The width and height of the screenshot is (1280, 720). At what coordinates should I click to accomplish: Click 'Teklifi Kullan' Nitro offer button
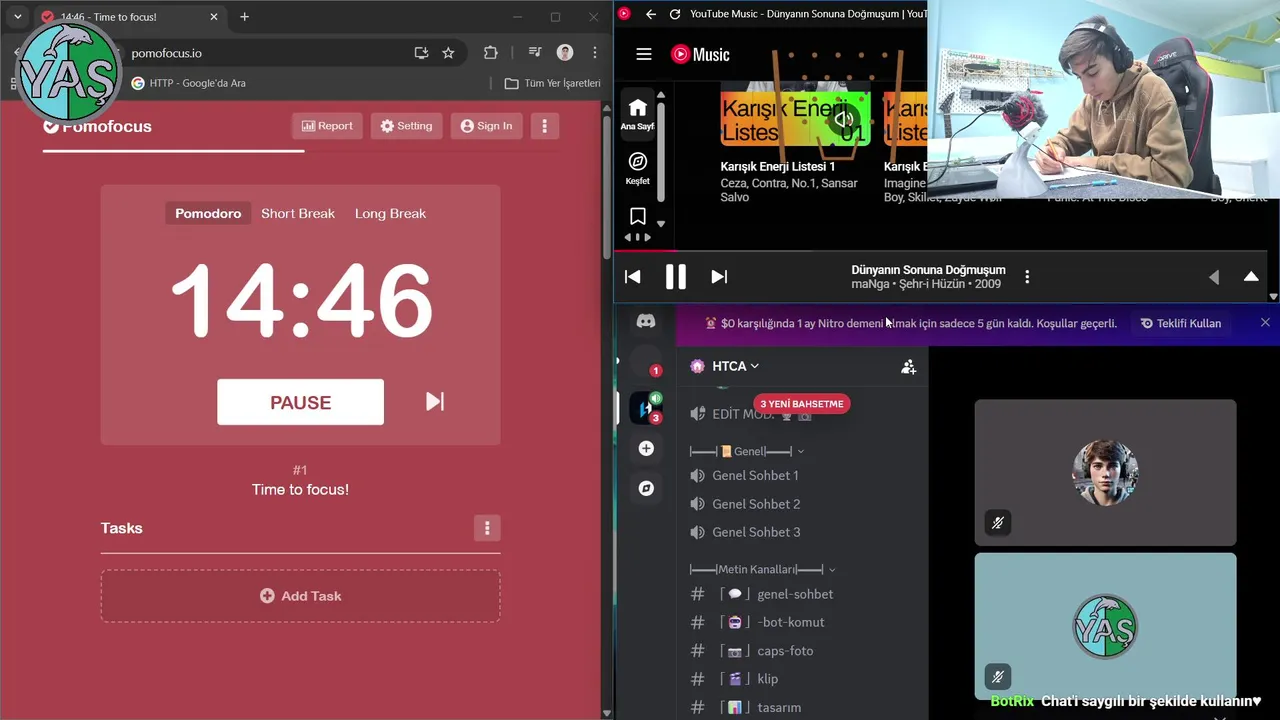coord(1181,323)
